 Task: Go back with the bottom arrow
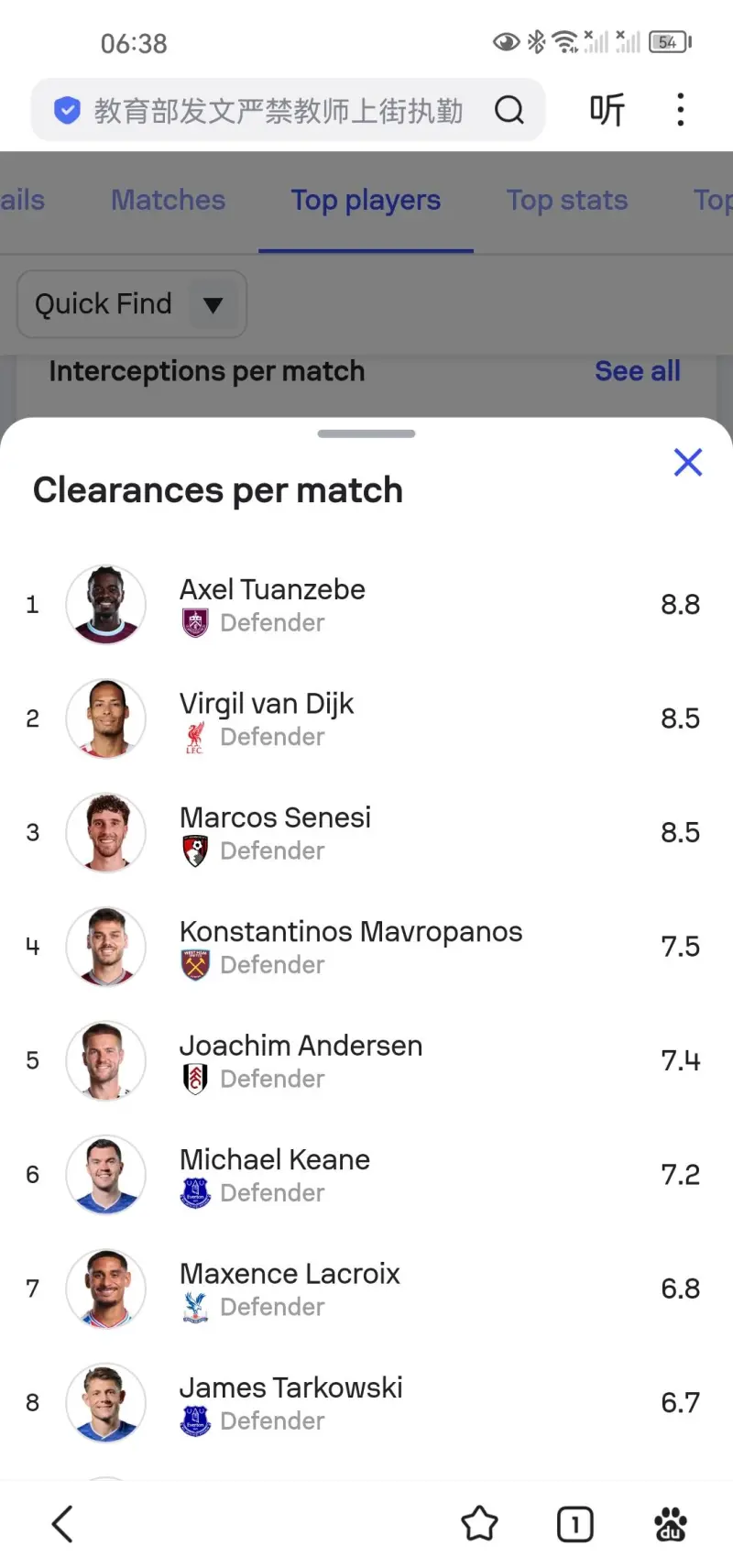62,1524
